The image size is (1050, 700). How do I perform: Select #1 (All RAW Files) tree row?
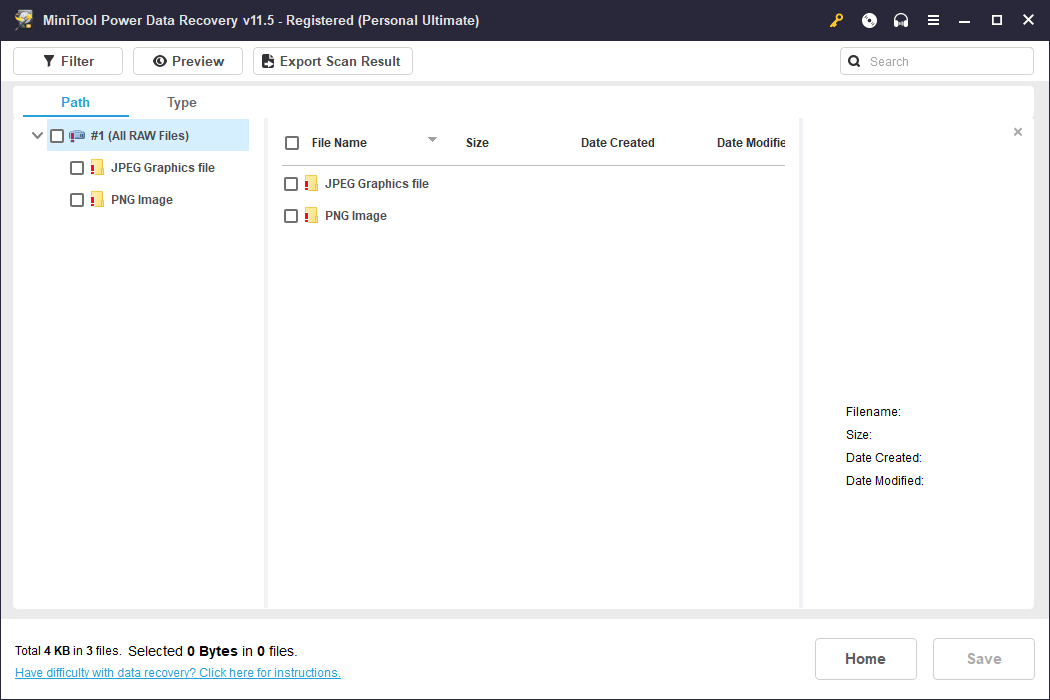click(148, 135)
